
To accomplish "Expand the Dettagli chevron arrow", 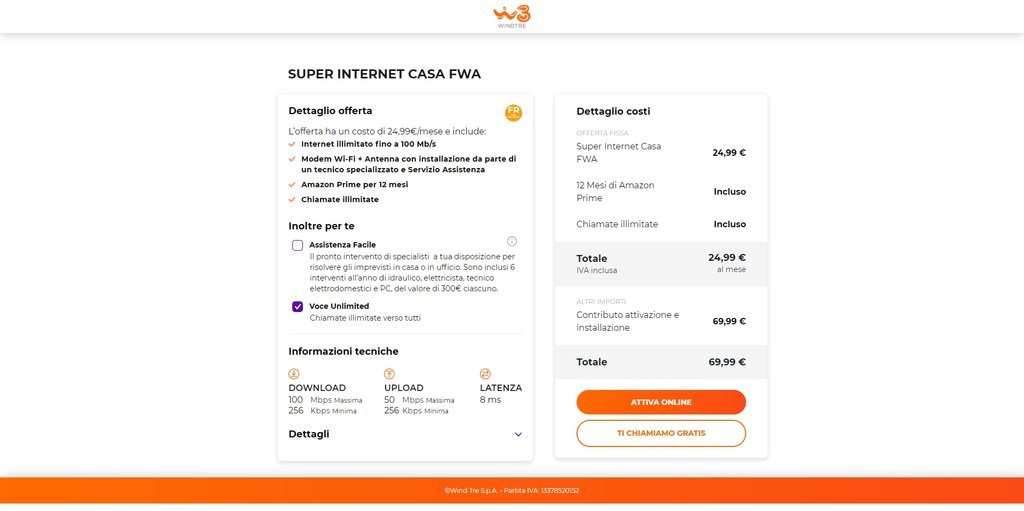I will (518, 435).
